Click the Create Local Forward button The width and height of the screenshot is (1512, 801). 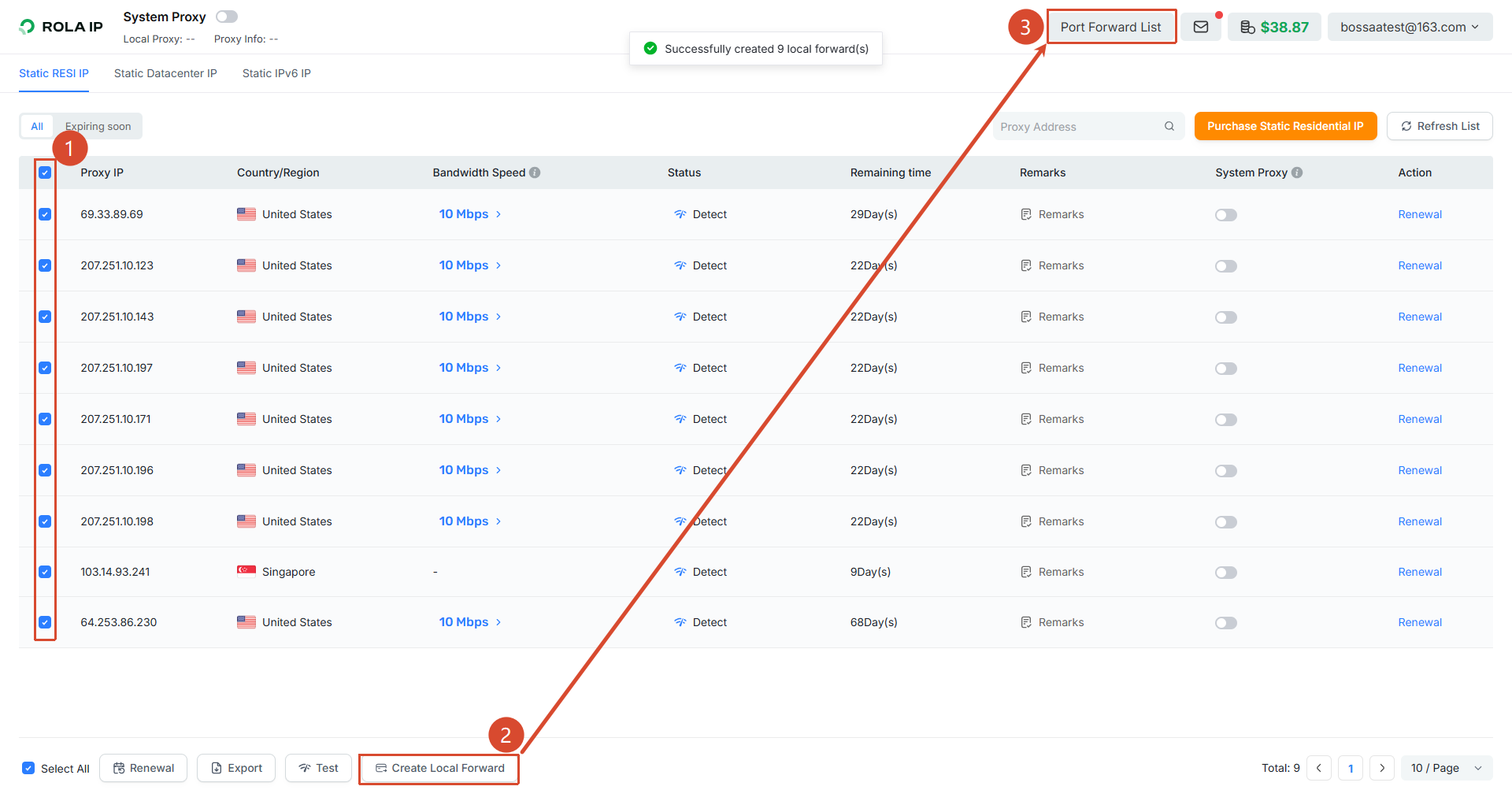[439, 768]
